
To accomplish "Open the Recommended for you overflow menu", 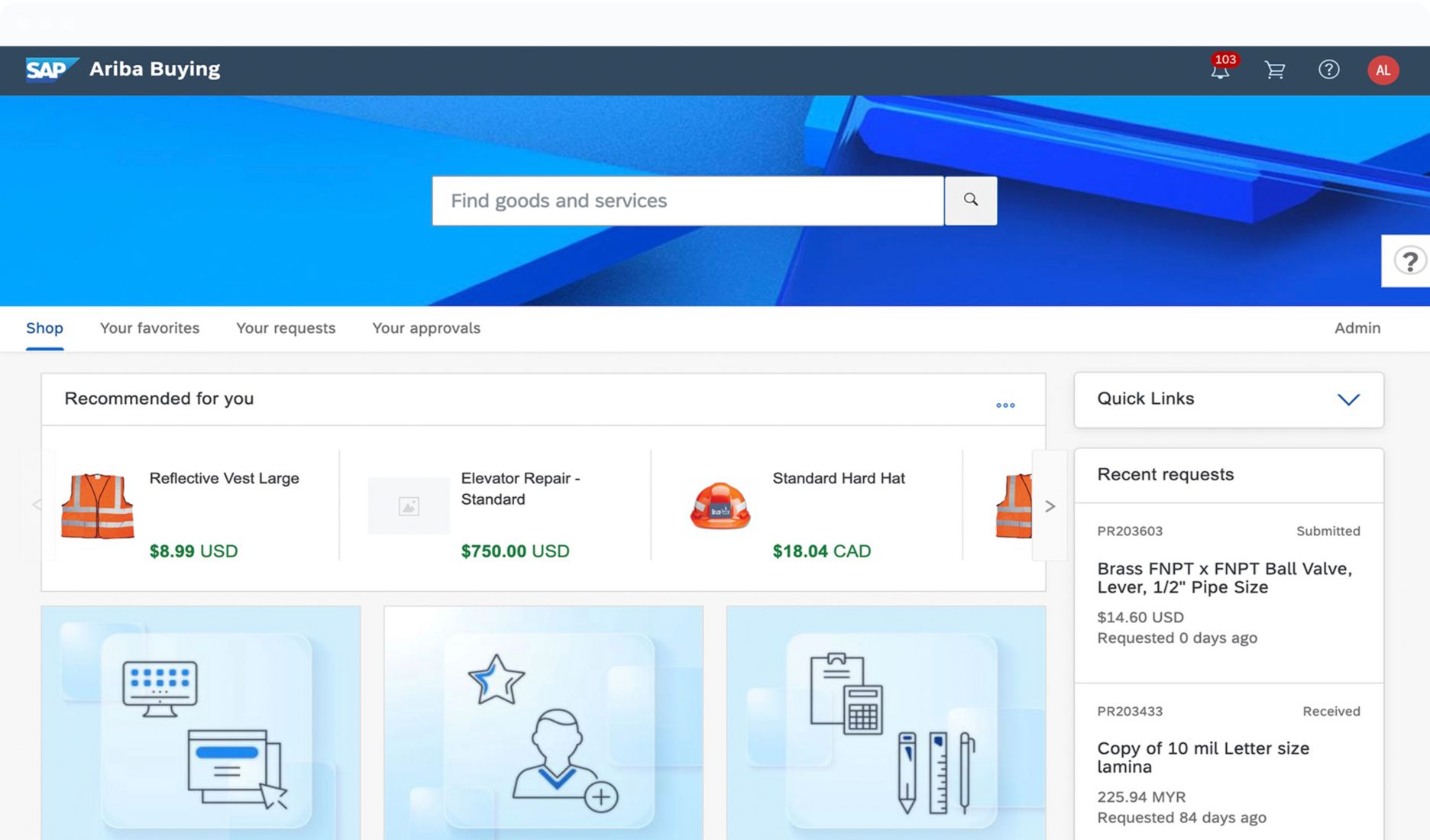I will point(1005,405).
